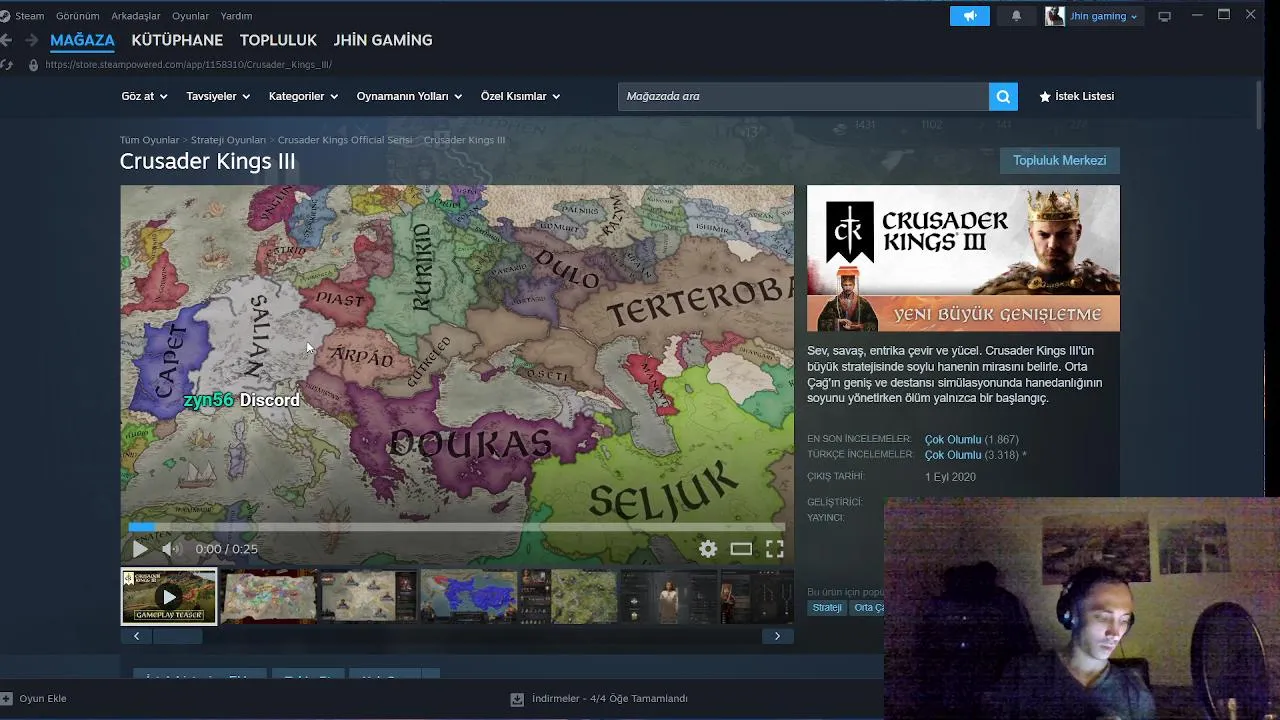Open the Görünüm menu
This screenshot has height=720, width=1280.
[77, 16]
